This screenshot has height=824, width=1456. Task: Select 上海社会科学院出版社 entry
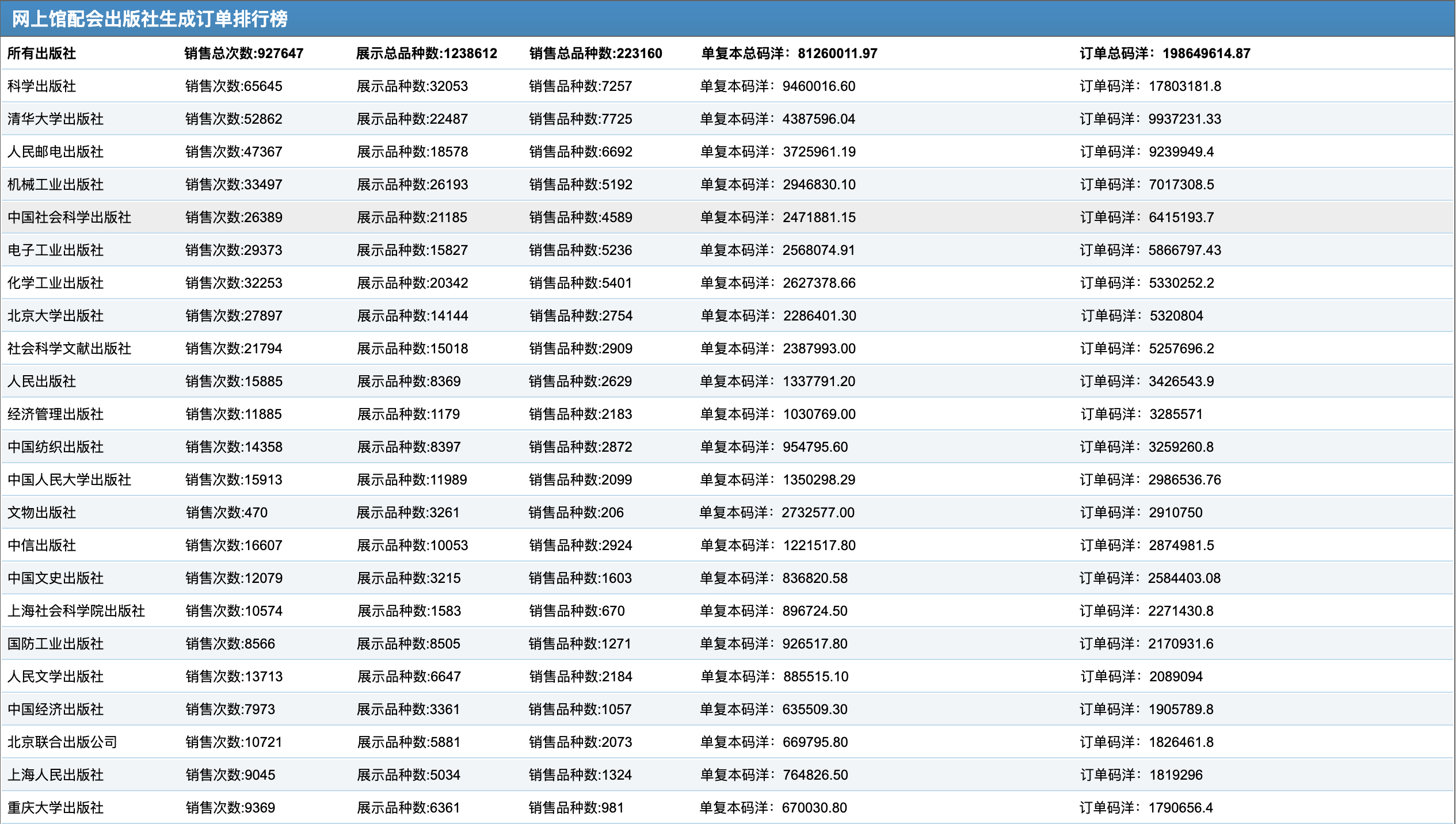click(x=76, y=611)
